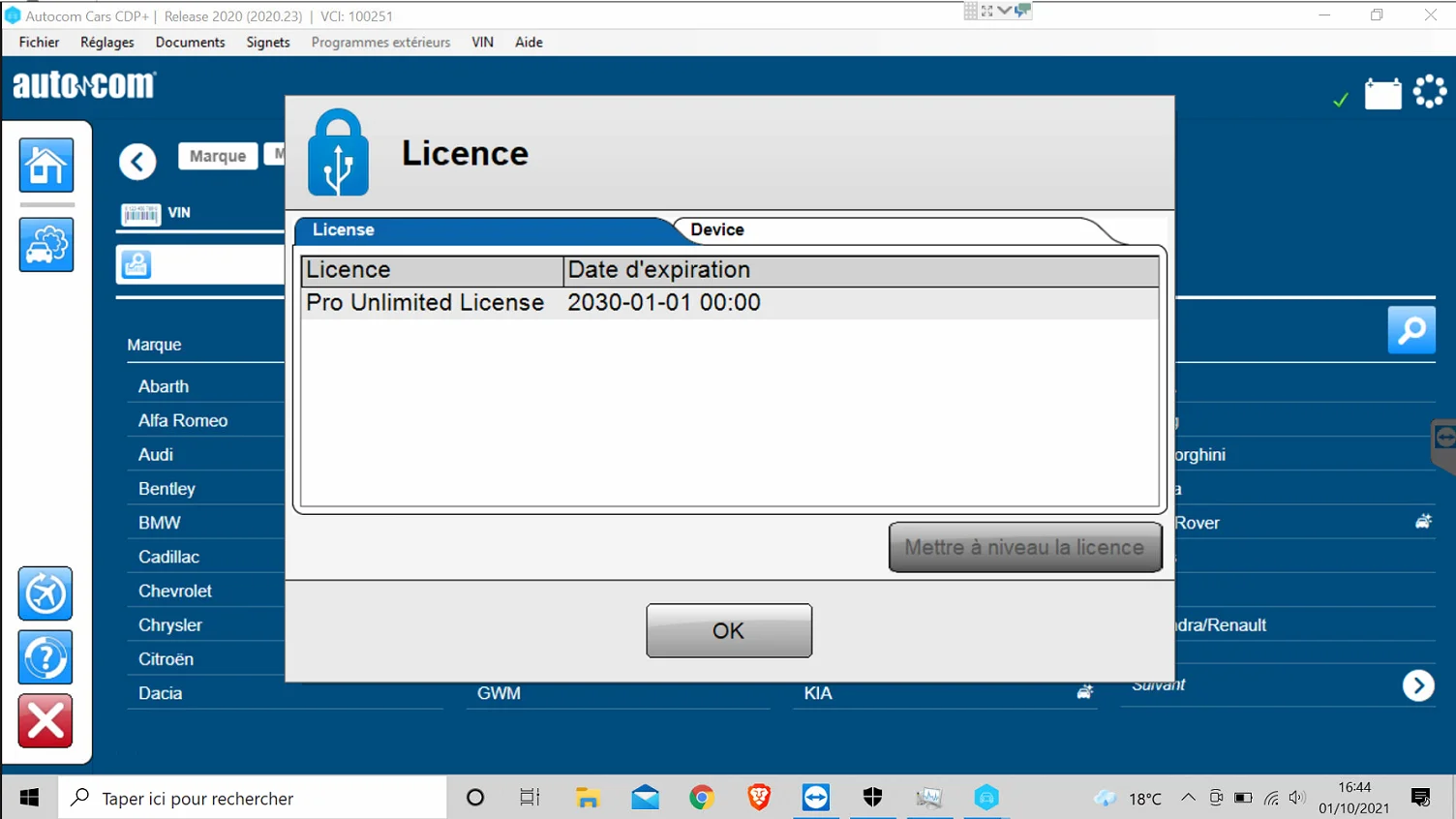Viewport: 1456px width, 819px height.
Task: Click the 2030-01-01 00:00 expiration cell
Action: tap(664, 303)
